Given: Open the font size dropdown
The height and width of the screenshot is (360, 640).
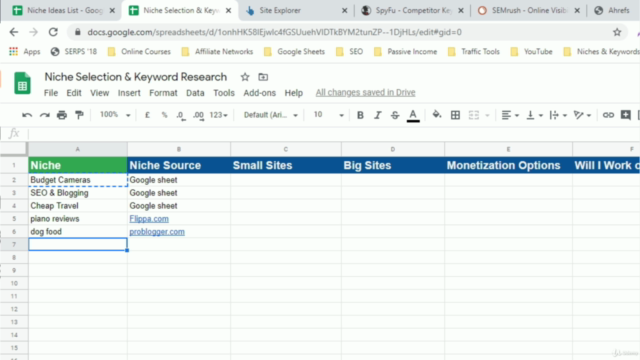Looking at the screenshot, I should 329,115.
